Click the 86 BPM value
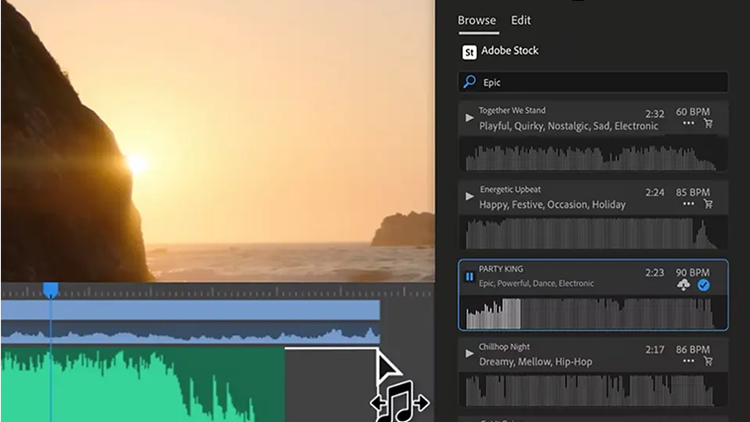Screen dimensions: 750x422 click(x=692, y=349)
